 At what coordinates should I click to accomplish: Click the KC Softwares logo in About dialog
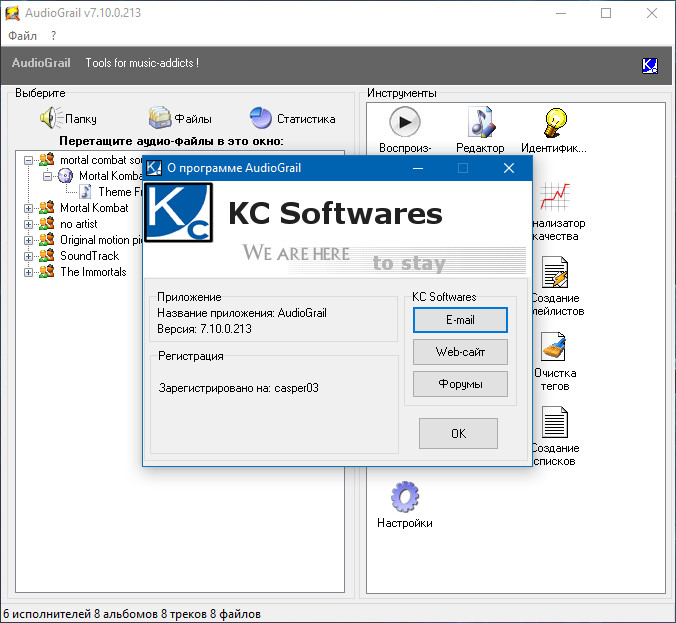(x=178, y=212)
